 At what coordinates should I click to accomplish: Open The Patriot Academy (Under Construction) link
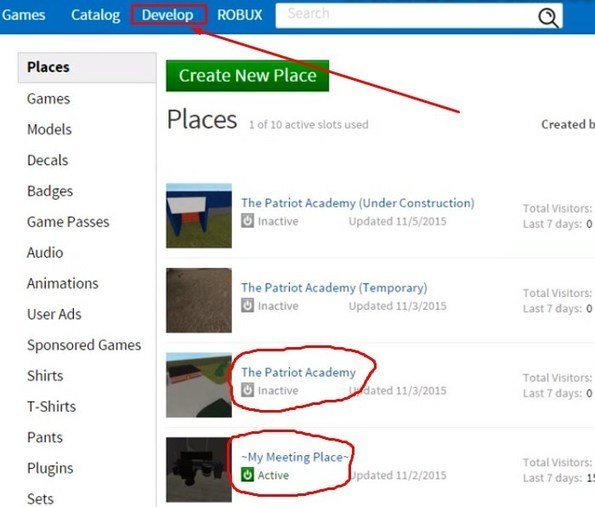[358, 203]
